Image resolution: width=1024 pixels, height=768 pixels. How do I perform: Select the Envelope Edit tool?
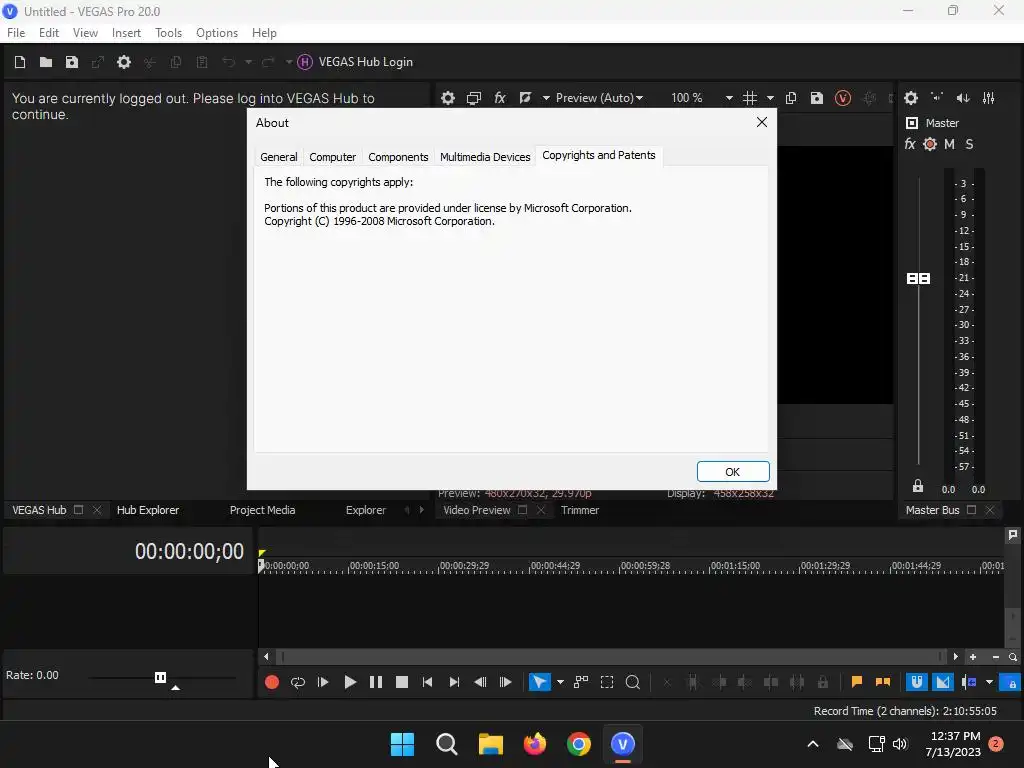coord(581,682)
